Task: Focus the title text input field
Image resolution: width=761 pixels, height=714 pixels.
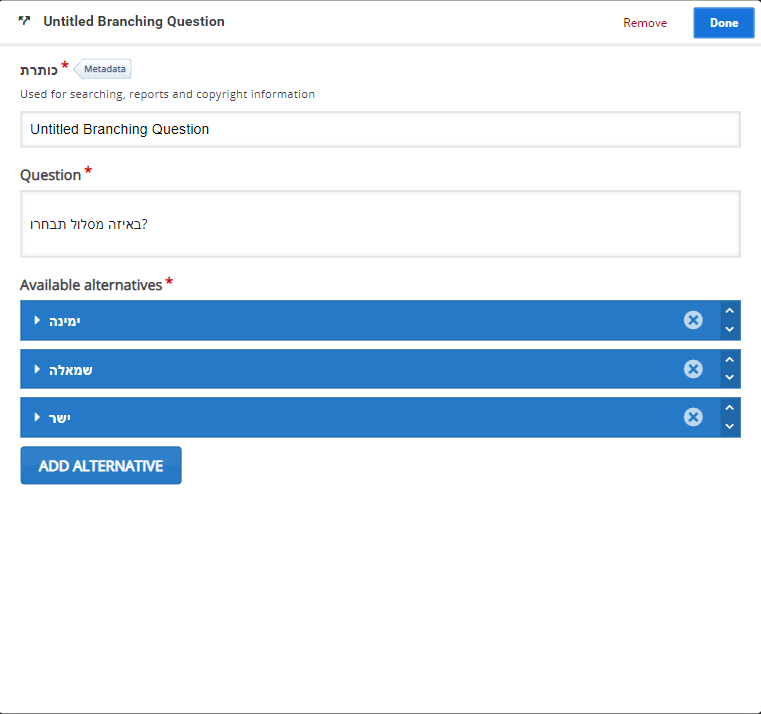Action: tap(380, 129)
